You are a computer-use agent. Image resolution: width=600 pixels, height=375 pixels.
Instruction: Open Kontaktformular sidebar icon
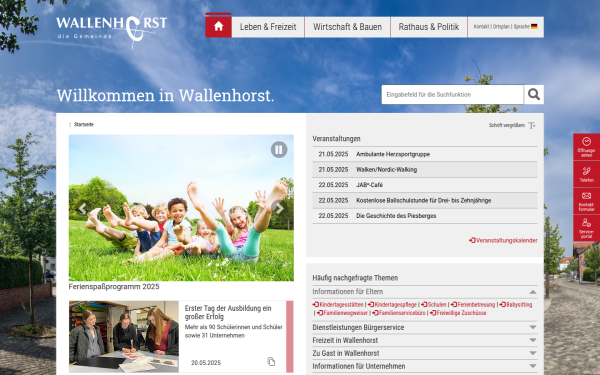586,201
